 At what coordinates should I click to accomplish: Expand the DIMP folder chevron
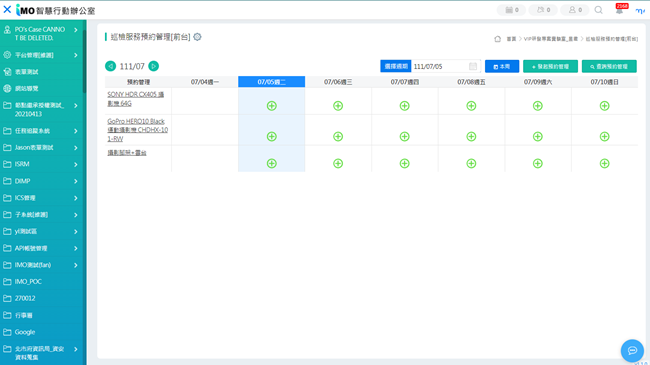click(76, 181)
